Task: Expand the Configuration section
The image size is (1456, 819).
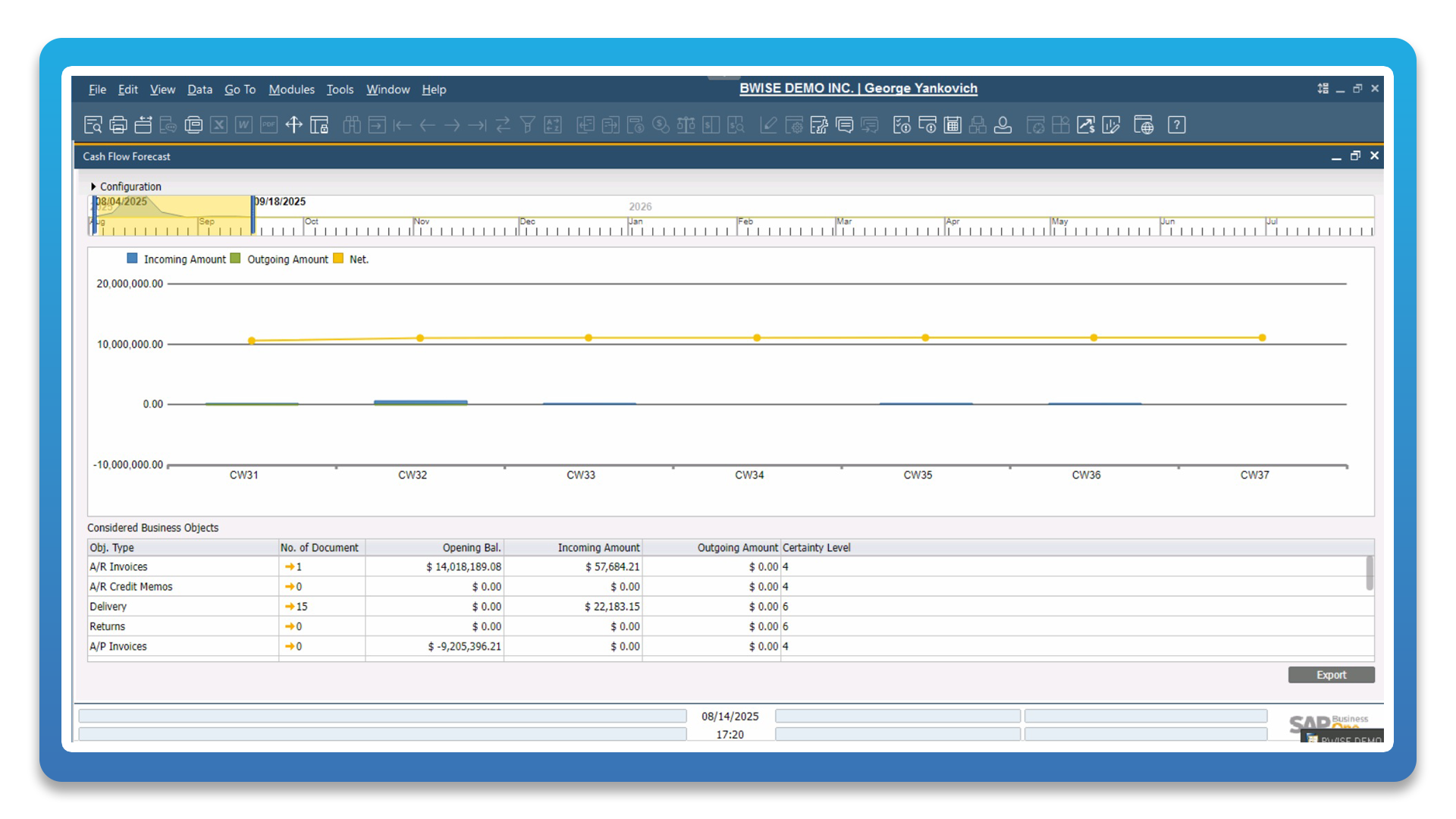Action: click(127, 187)
